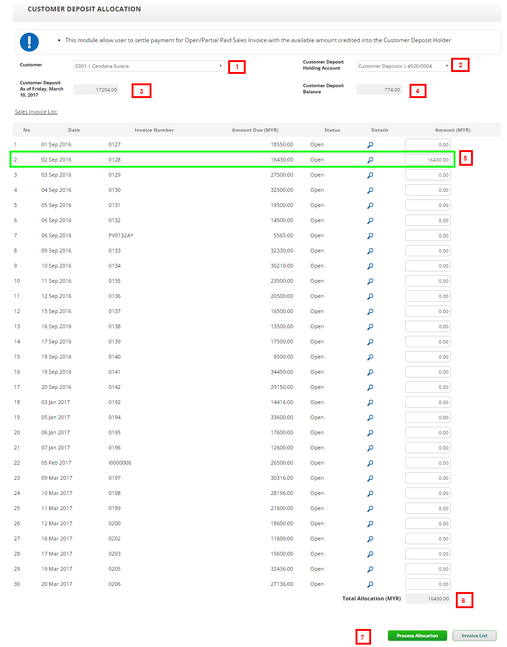Click the Customer Deposit Balance field
This screenshot has width=507, height=647.
click(x=379, y=90)
